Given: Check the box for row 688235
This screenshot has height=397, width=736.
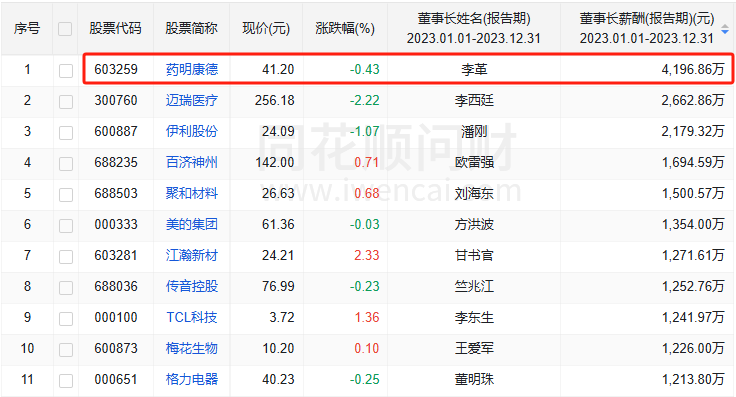Looking at the screenshot, I should pyautogui.click(x=66, y=164).
